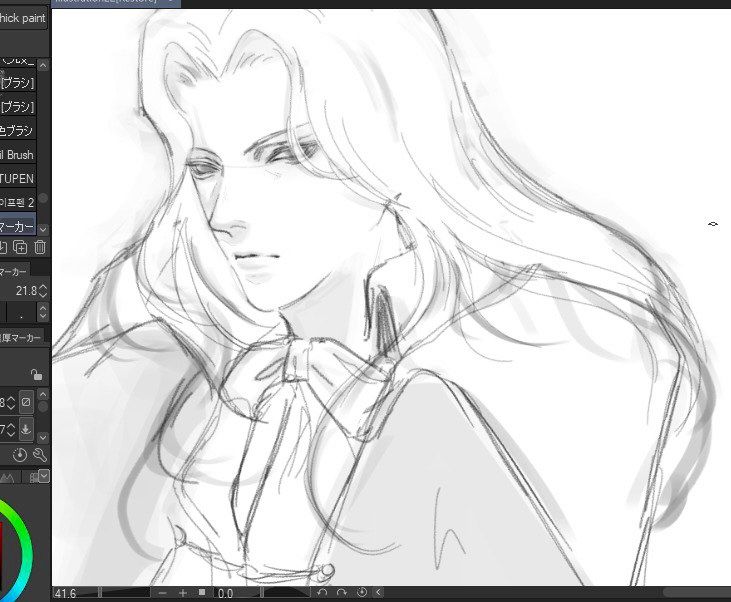
Task: Zoom in with the plus button
Action: click(x=183, y=593)
